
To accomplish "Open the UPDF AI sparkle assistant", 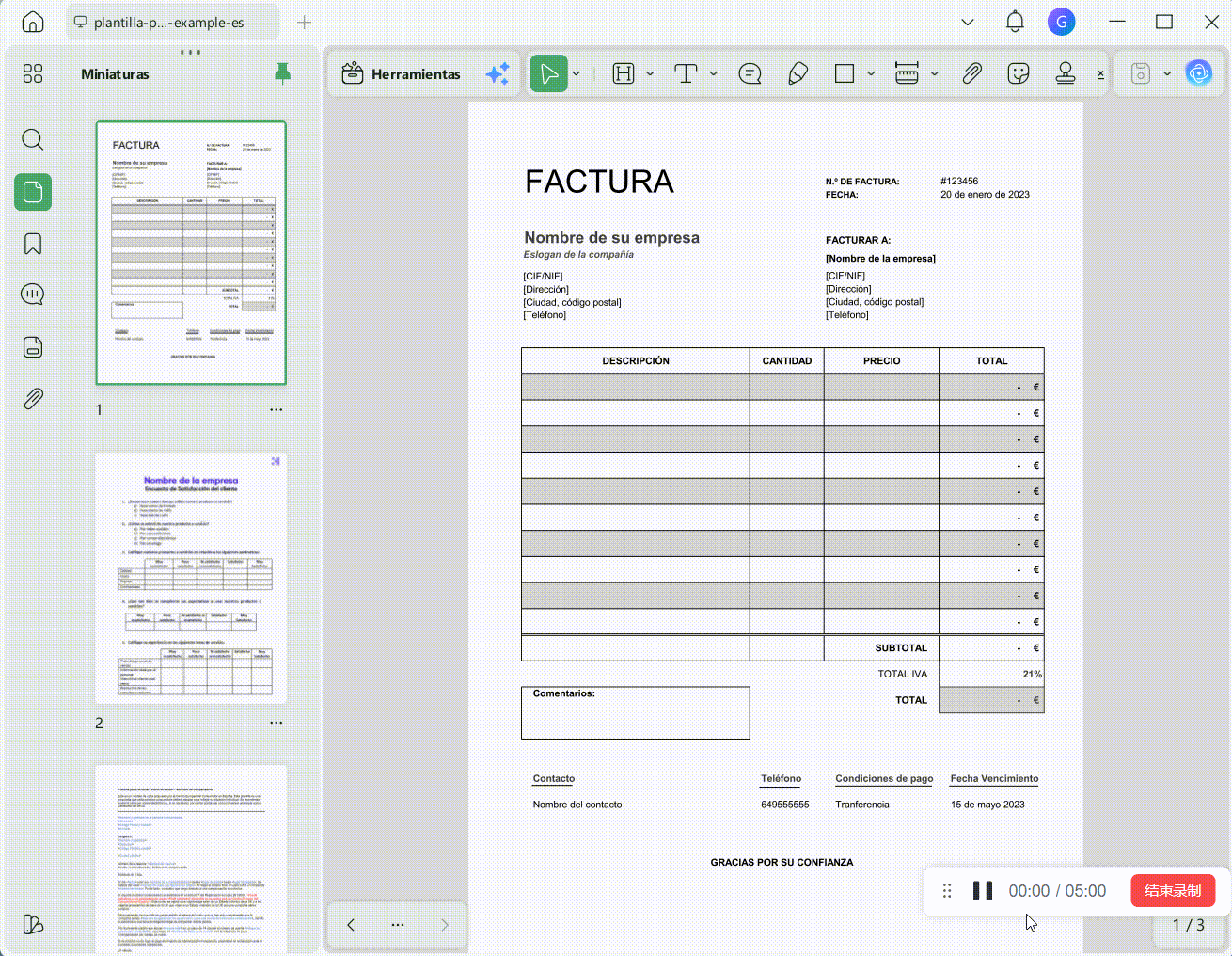I will pos(498,73).
